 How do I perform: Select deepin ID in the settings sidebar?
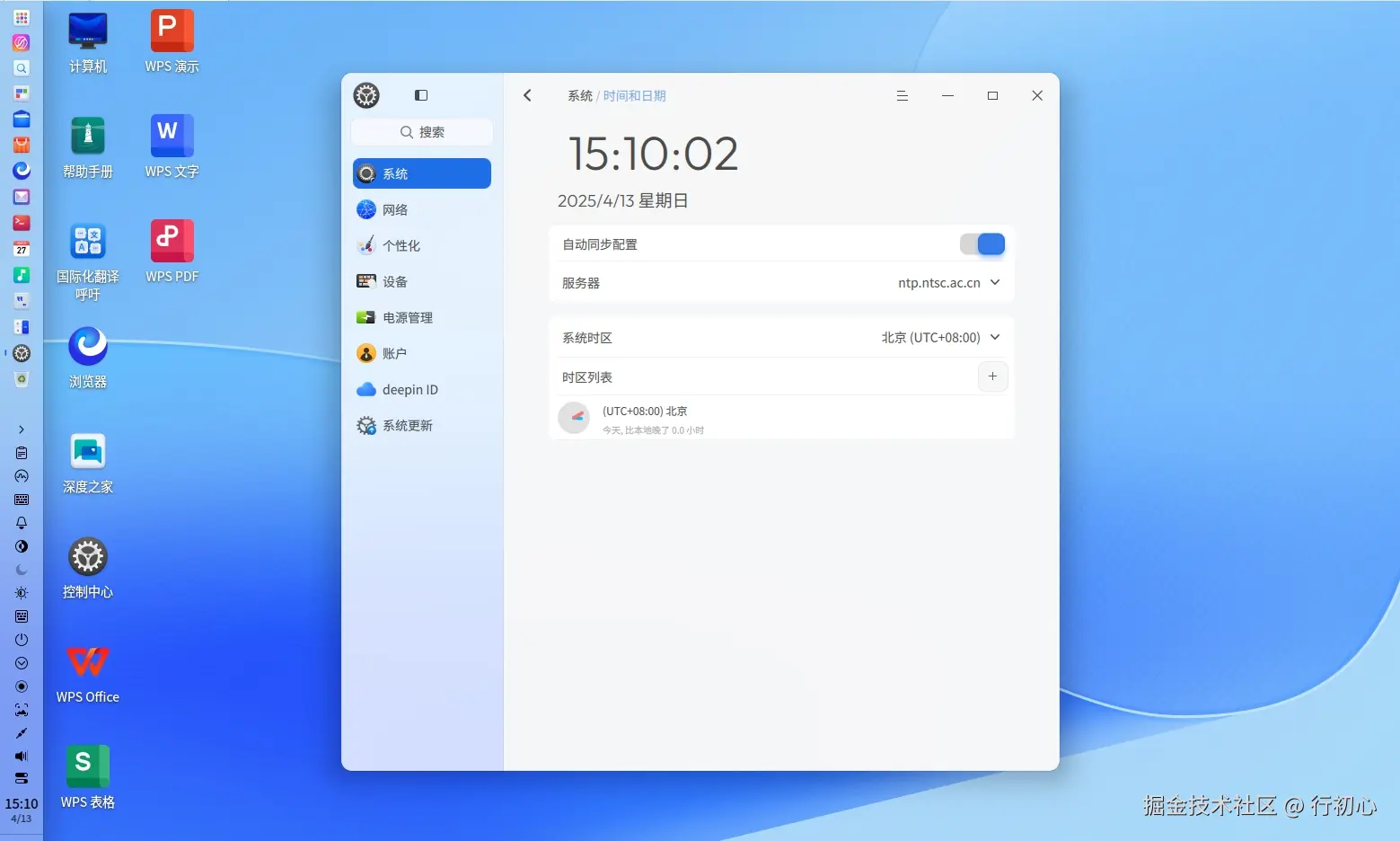pyautogui.click(x=422, y=389)
